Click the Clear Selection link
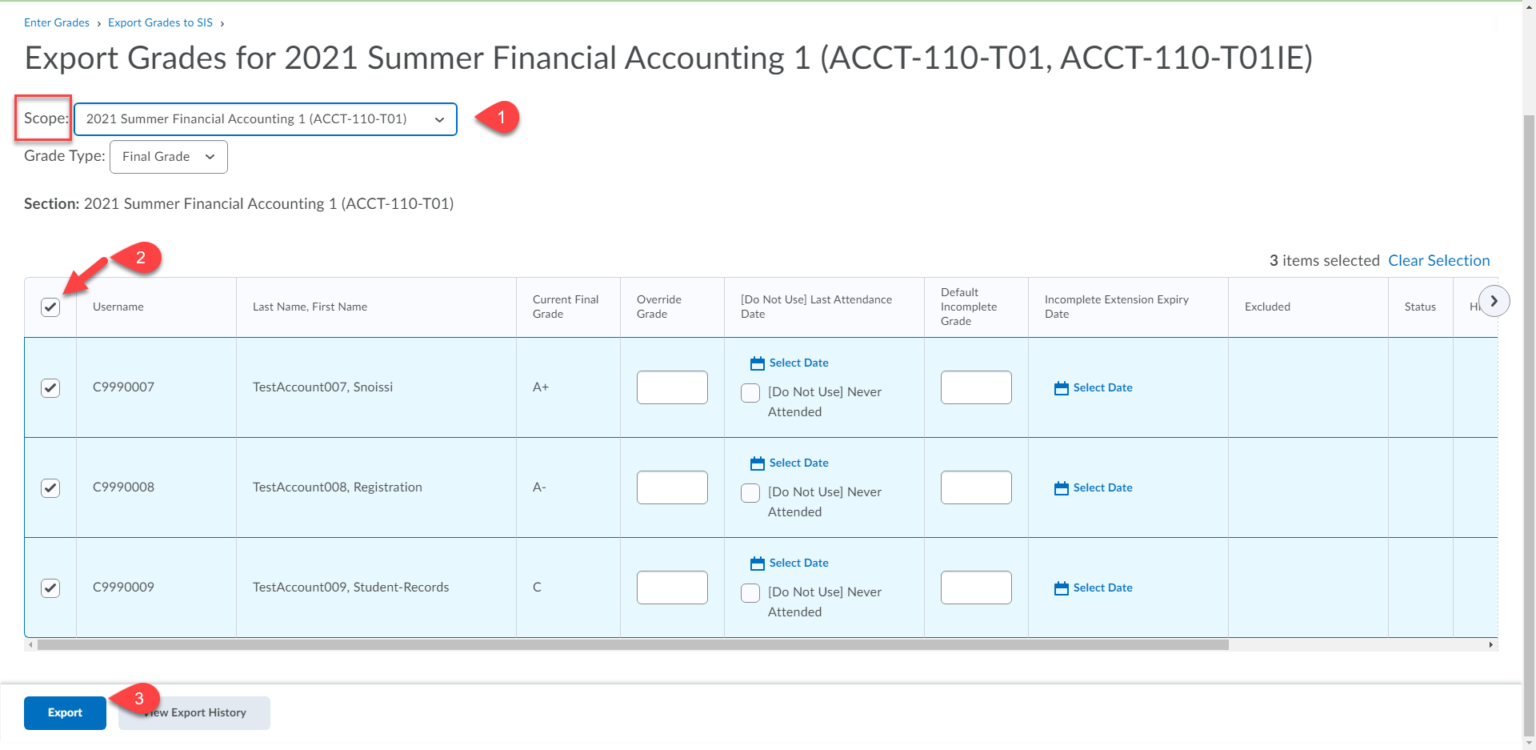This screenshot has width=1536, height=750. (x=1438, y=261)
